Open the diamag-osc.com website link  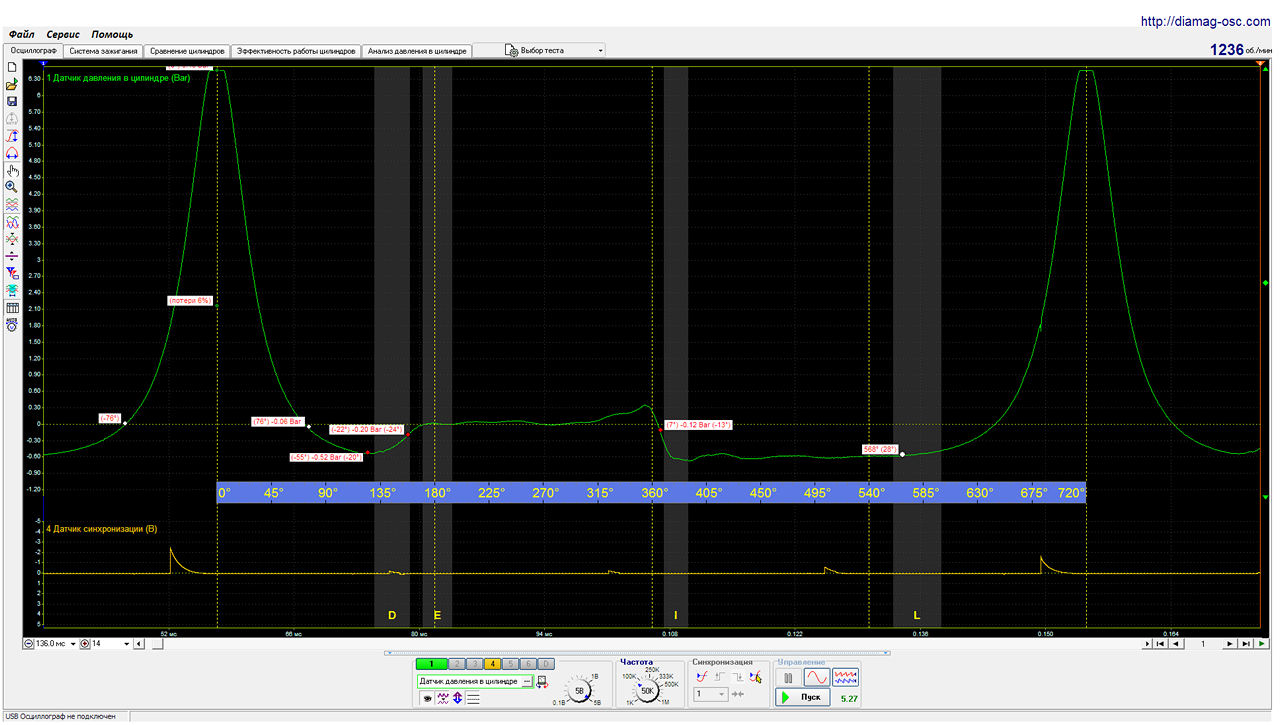[x=1207, y=21]
